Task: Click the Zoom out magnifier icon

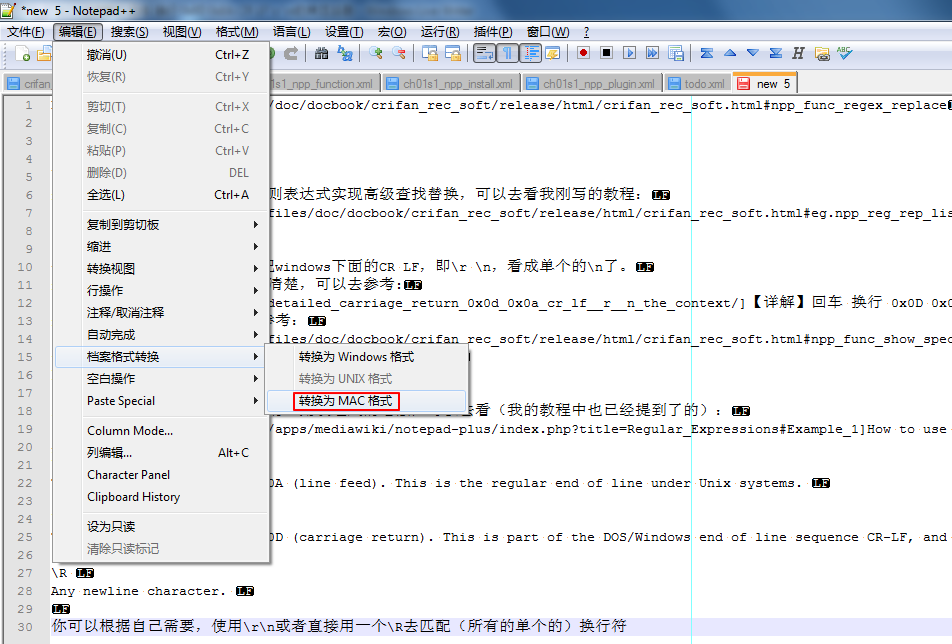Action: pos(399,53)
